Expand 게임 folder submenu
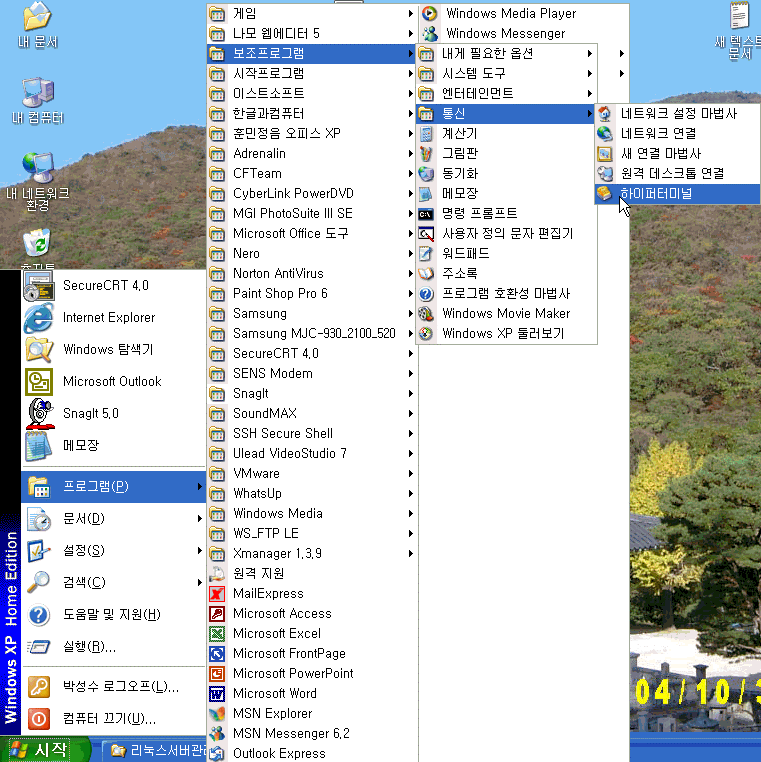The height and width of the screenshot is (762, 761). coord(311,14)
